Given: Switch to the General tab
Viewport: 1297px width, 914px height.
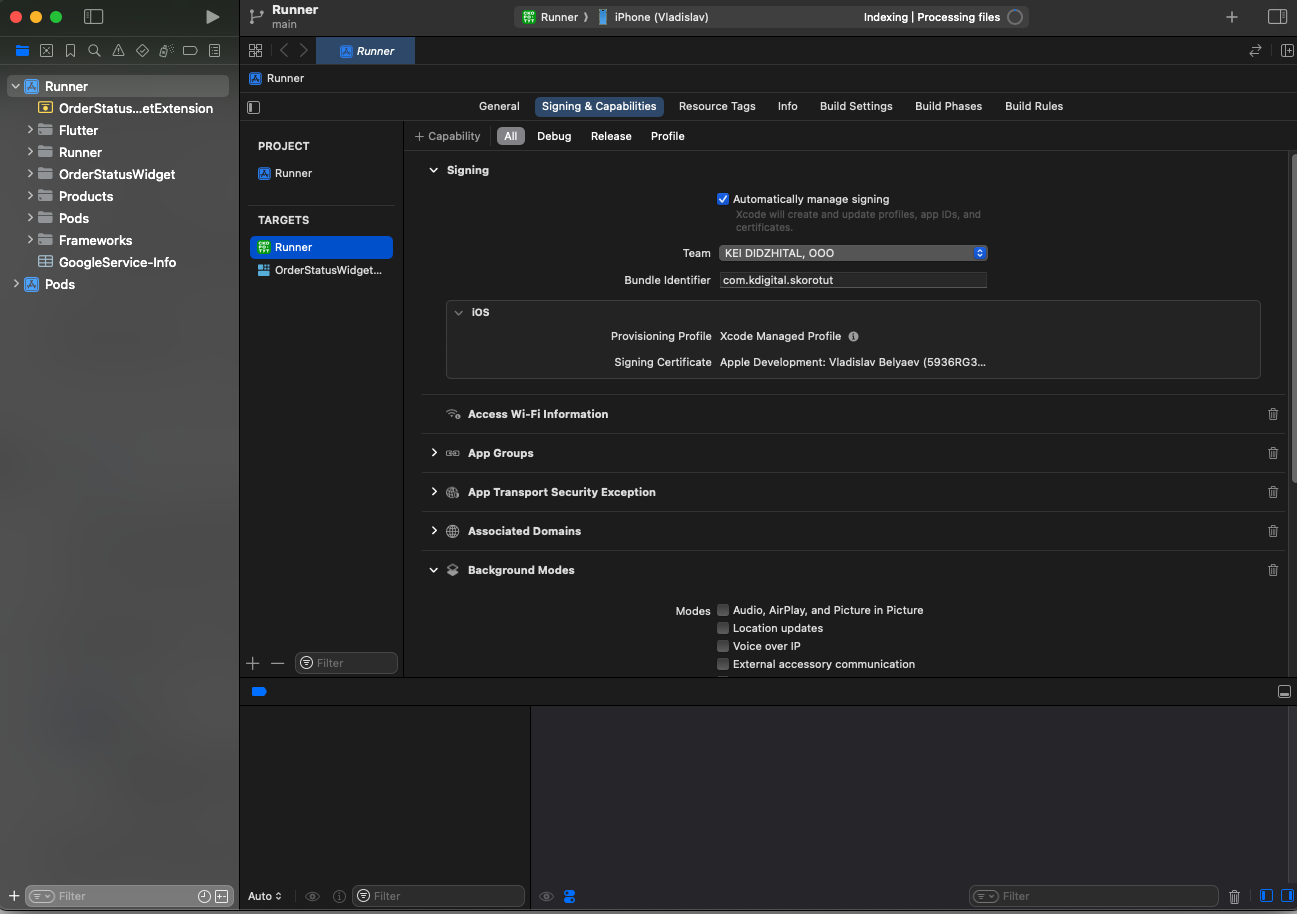Looking at the screenshot, I should coord(499,106).
